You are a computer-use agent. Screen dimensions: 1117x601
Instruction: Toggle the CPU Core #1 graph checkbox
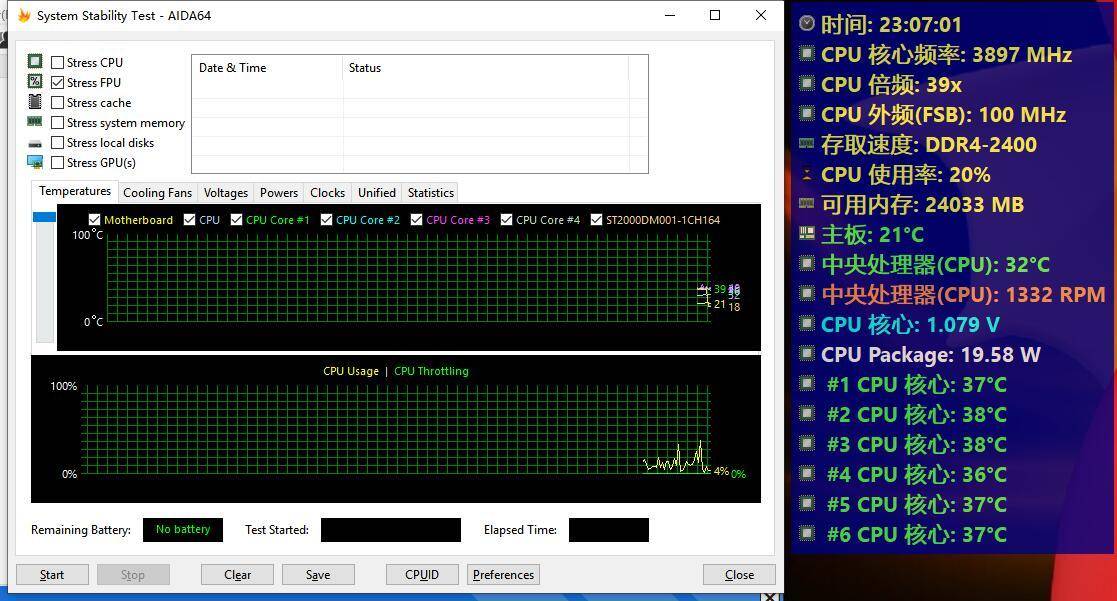coord(237,219)
